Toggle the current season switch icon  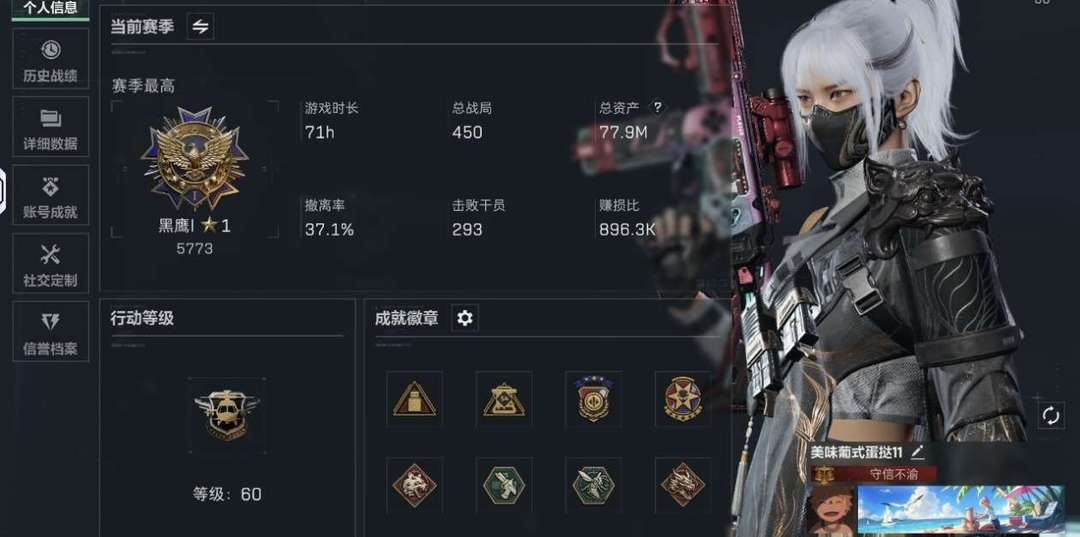pyautogui.click(x=200, y=27)
